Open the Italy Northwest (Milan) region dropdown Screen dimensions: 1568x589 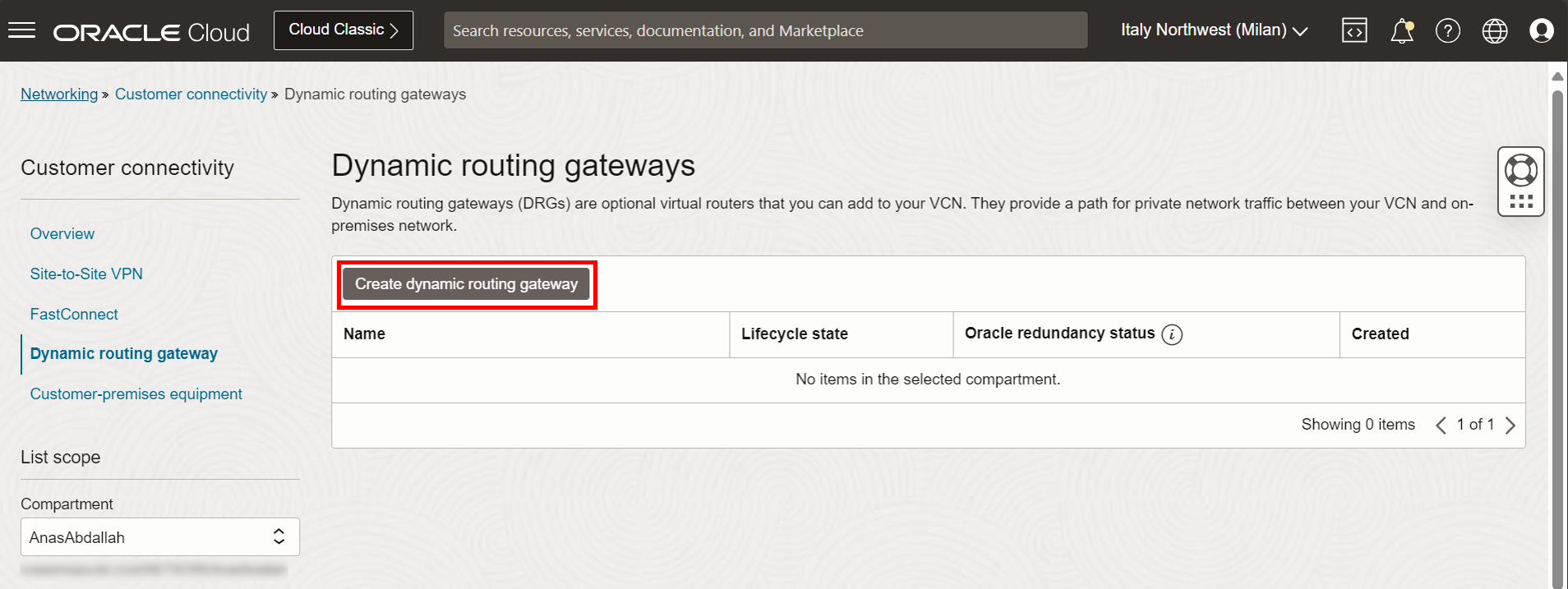[x=1214, y=30]
